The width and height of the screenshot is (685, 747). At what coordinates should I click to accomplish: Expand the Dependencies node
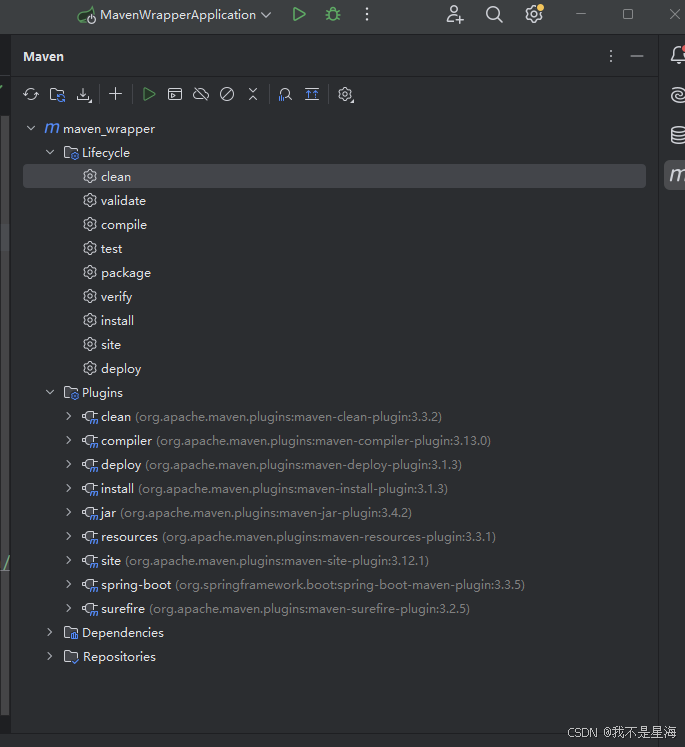[50, 632]
